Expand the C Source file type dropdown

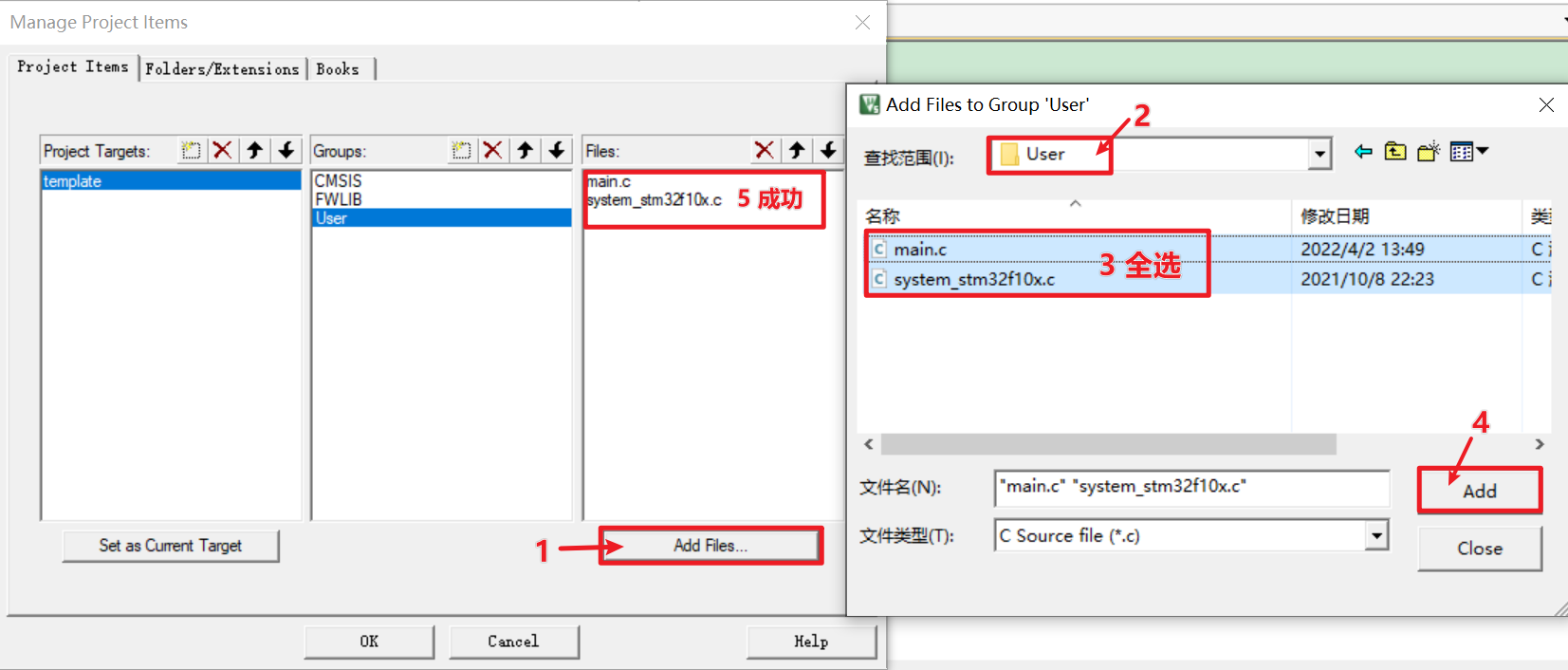(1376, 535)
